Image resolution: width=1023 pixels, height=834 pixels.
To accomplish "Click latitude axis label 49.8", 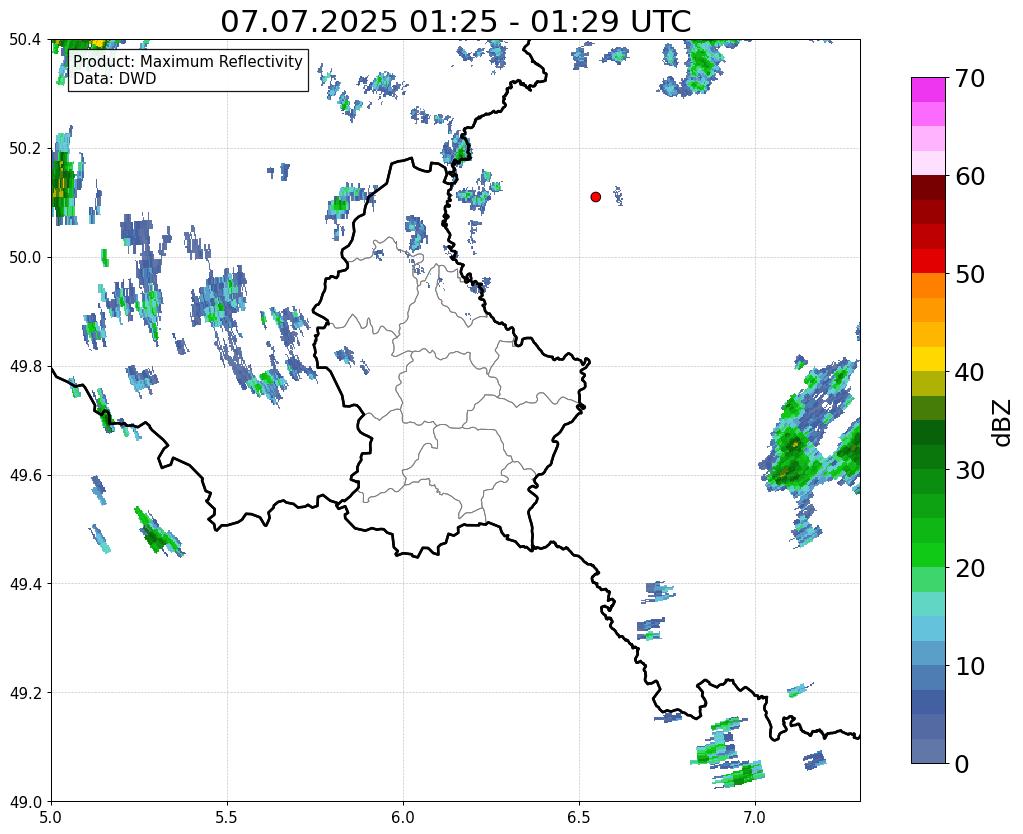I will [x=25, y=367].
